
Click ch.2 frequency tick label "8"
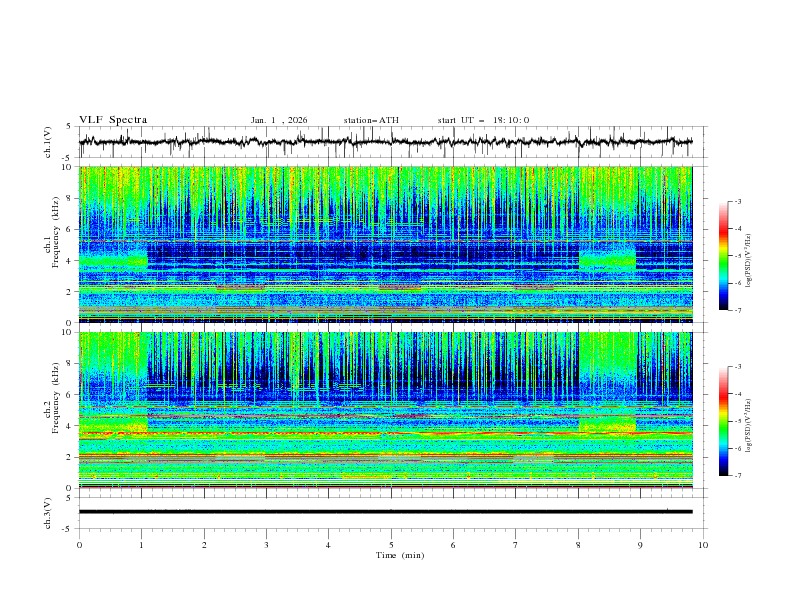(x=71, y=364)
